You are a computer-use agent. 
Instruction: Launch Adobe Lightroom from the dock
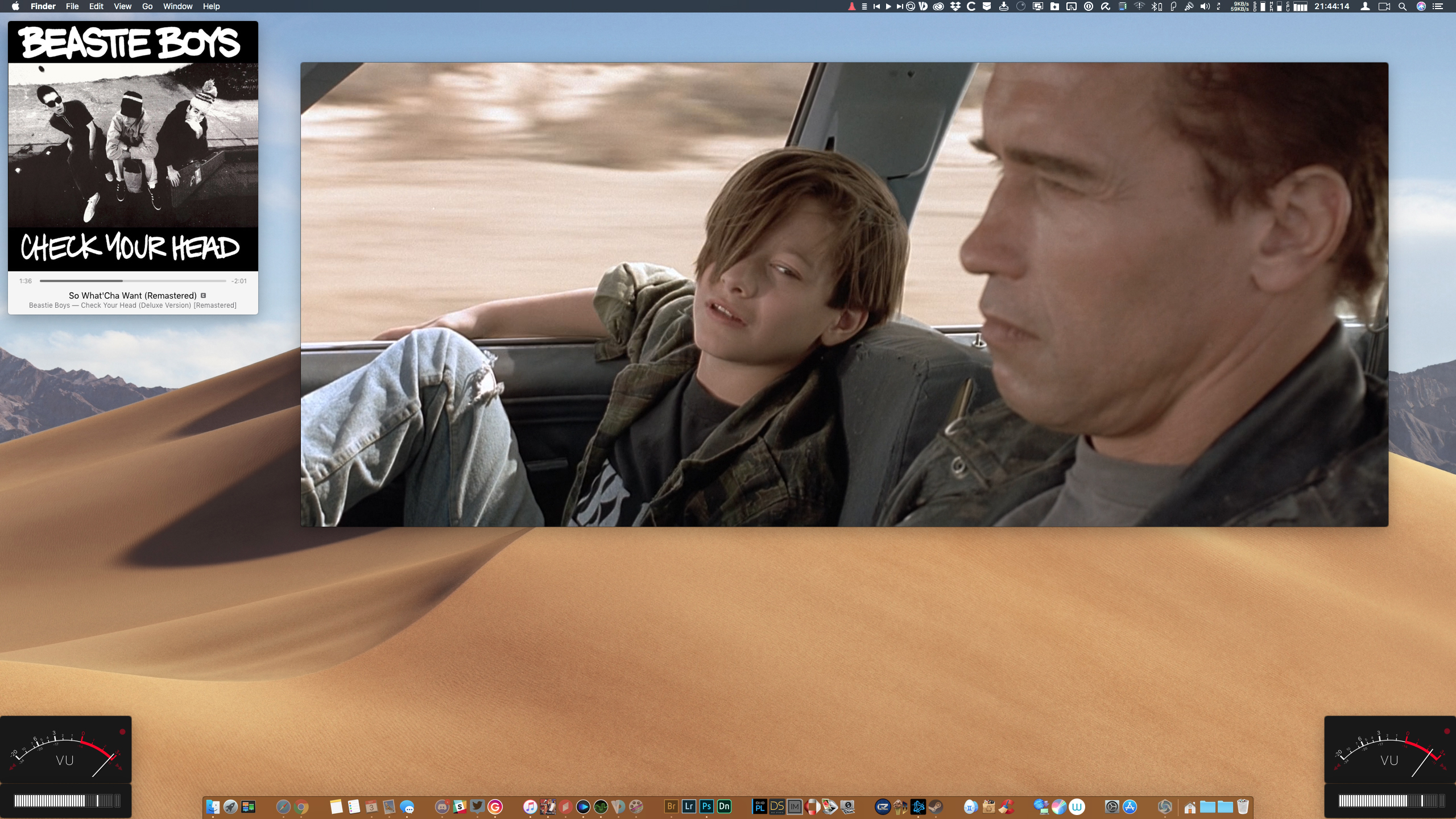click(x=689, y=806)
